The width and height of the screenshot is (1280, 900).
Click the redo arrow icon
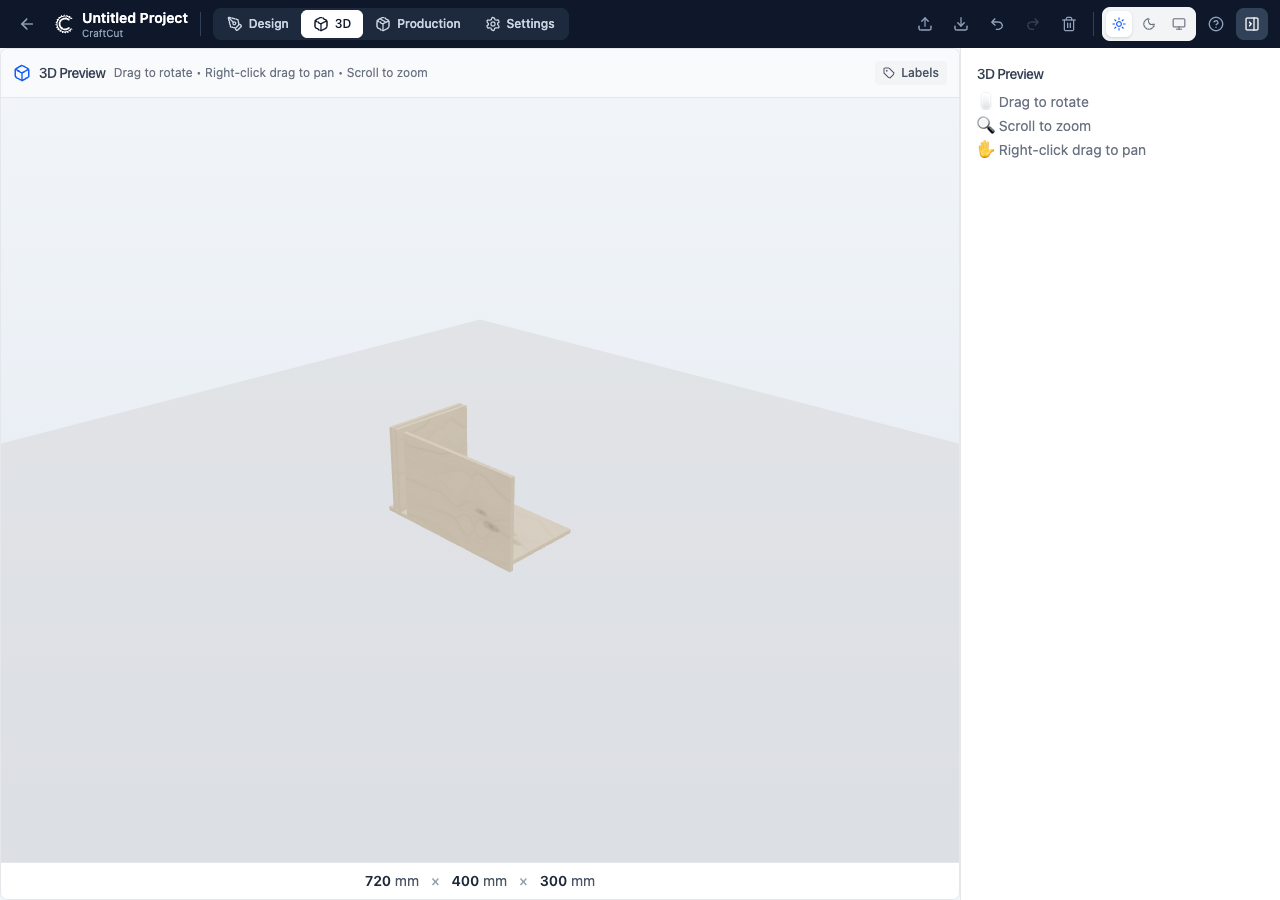[1032, 23]
